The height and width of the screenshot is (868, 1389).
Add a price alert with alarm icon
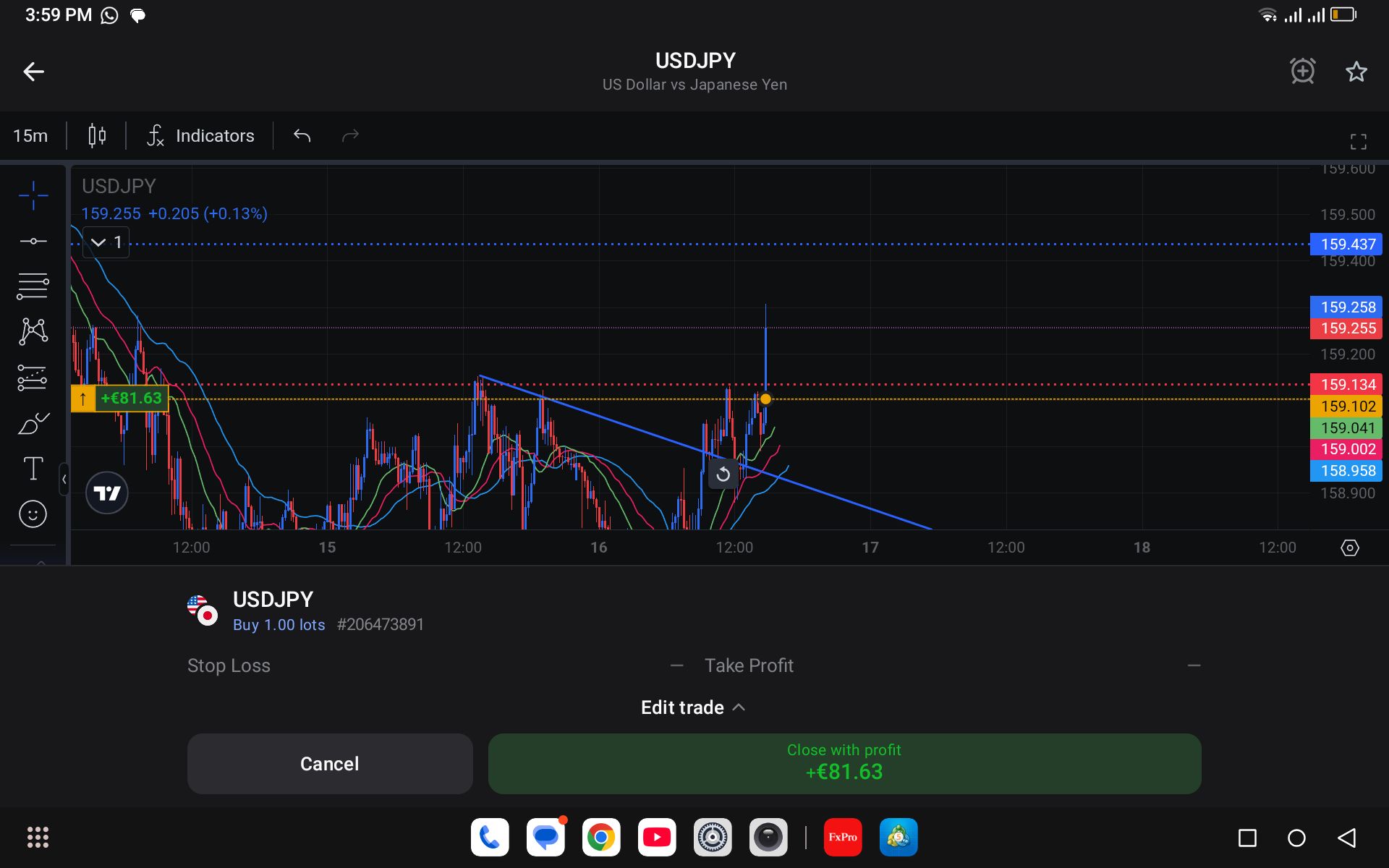(1302, 71)
